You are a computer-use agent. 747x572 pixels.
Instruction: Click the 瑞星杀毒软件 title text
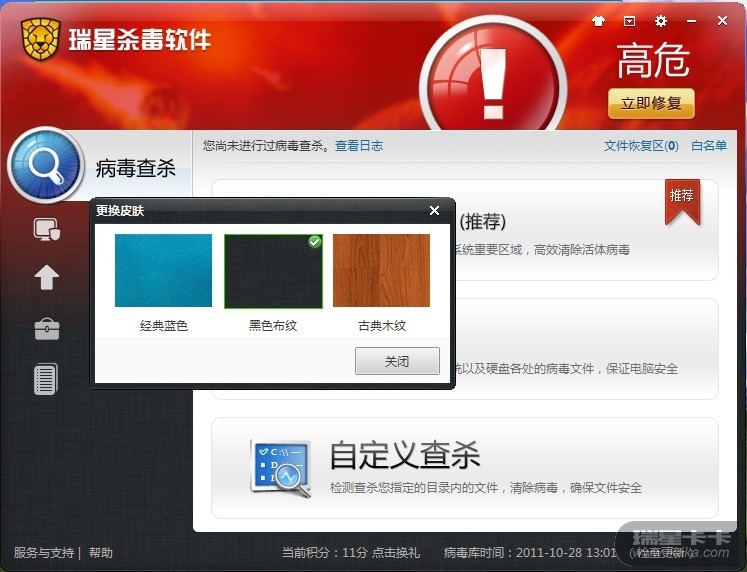click(140, 40)
